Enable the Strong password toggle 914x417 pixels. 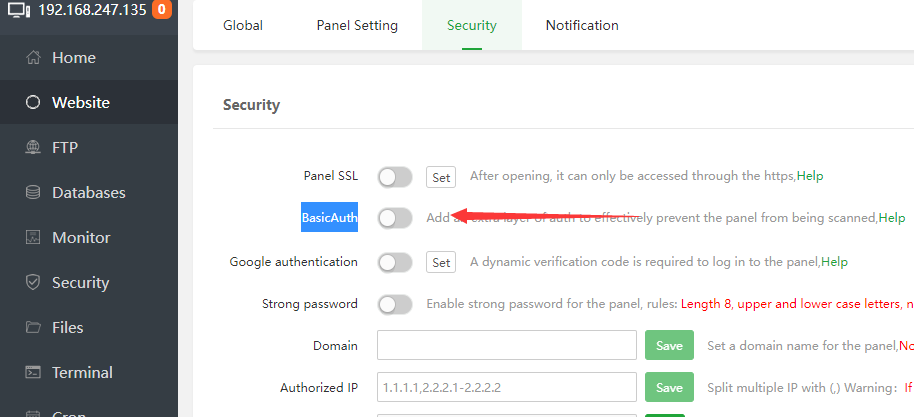click(x=395, y=304)
